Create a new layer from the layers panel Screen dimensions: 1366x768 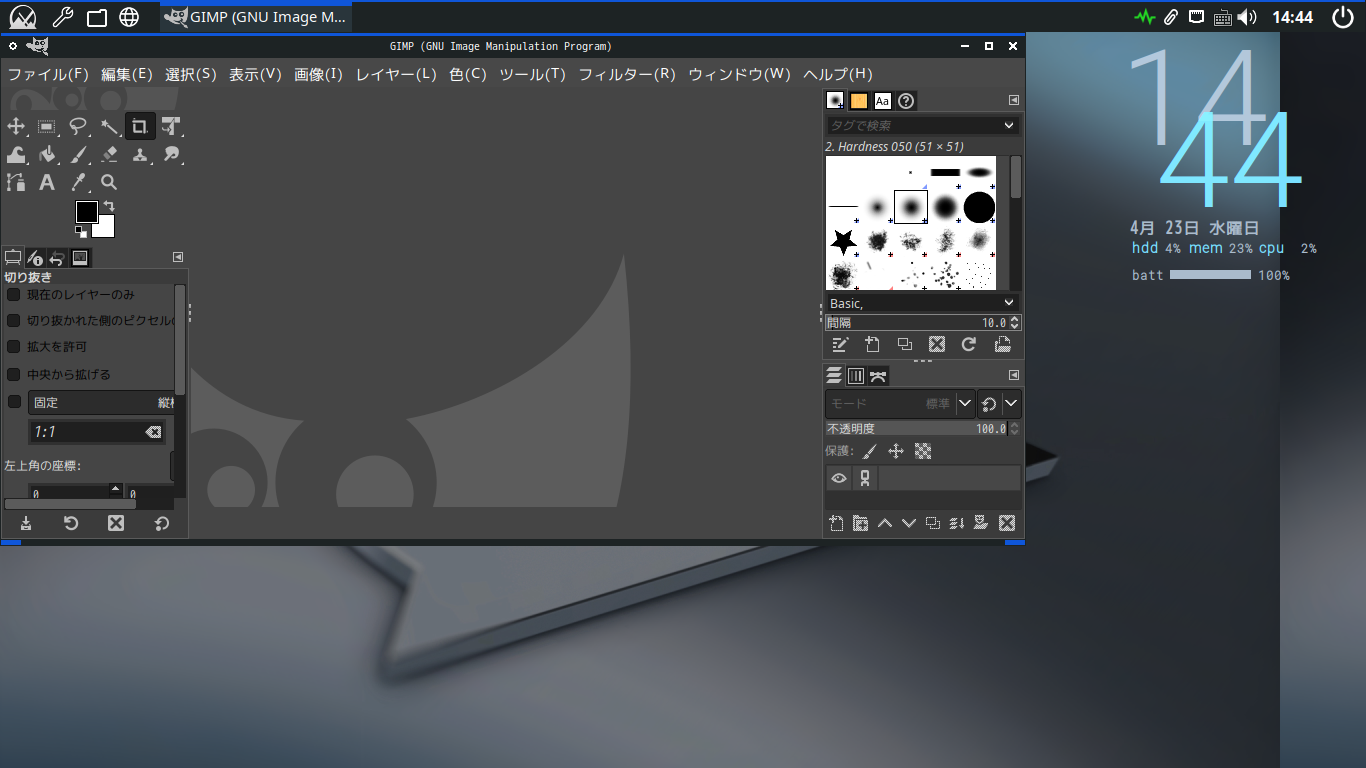coord(837,523)
